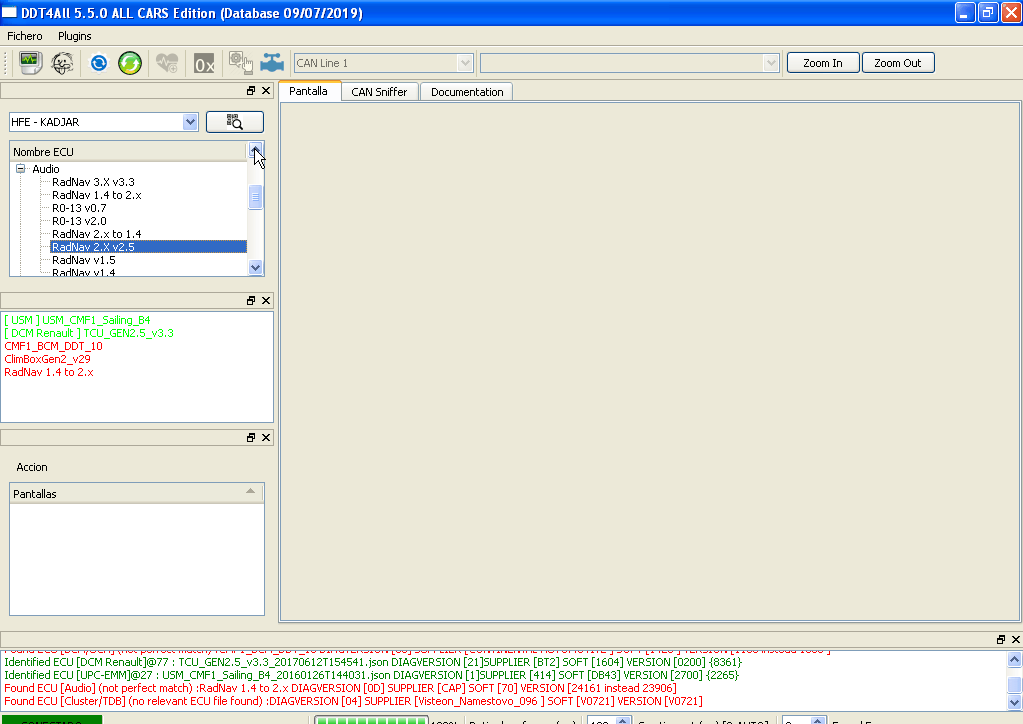
Task: Click the blue valve icon
Action: click(272, 63)
